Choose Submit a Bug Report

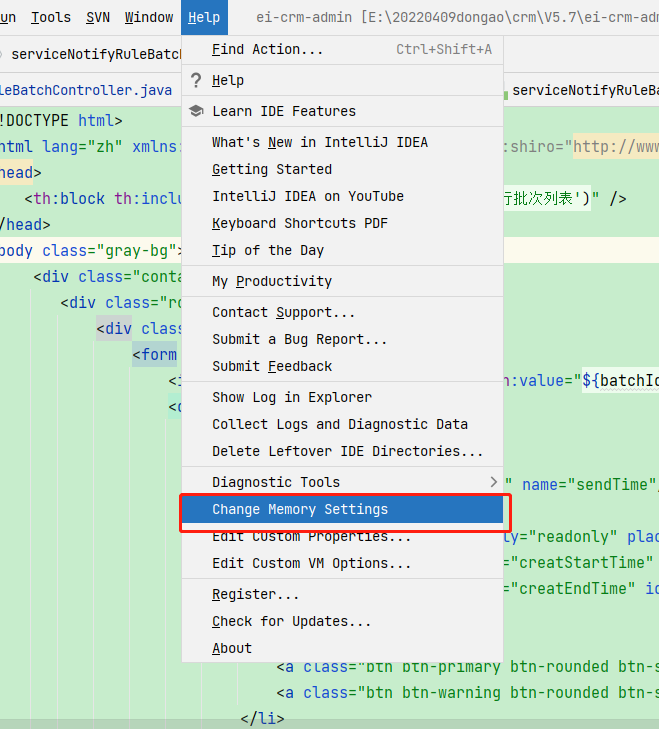tap(342, 339)
